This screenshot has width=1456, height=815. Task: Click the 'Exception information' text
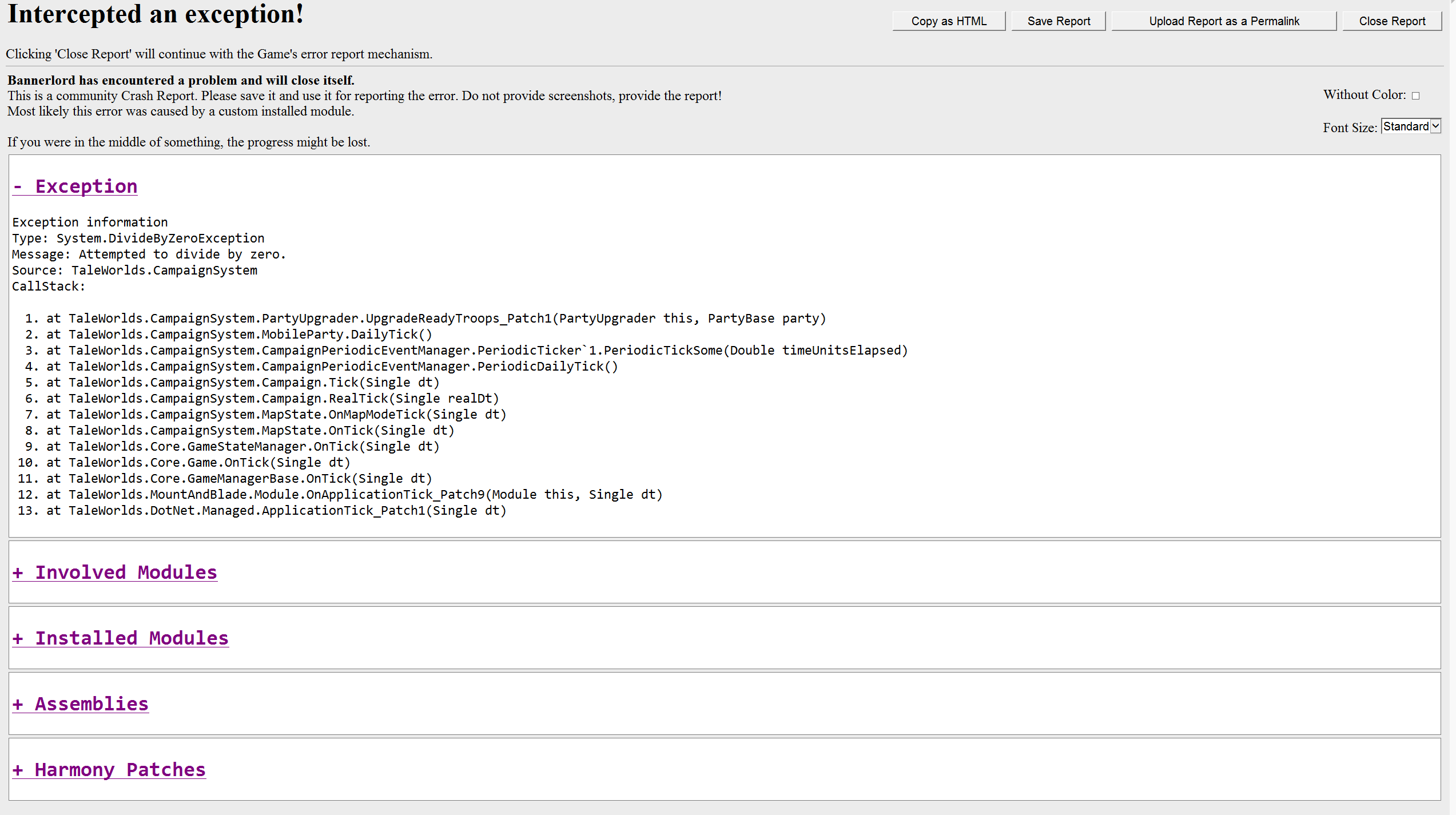pos(90,222)
